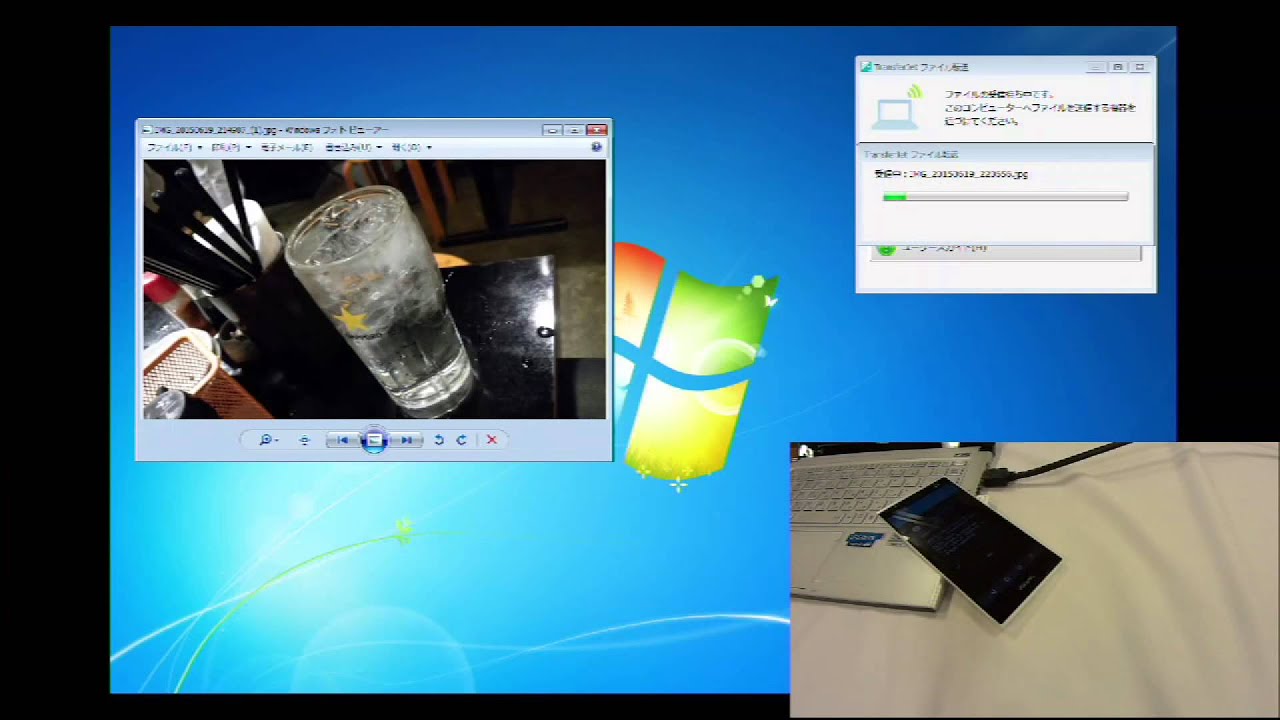Maximize the Photo Viewer window

[574, 130]
